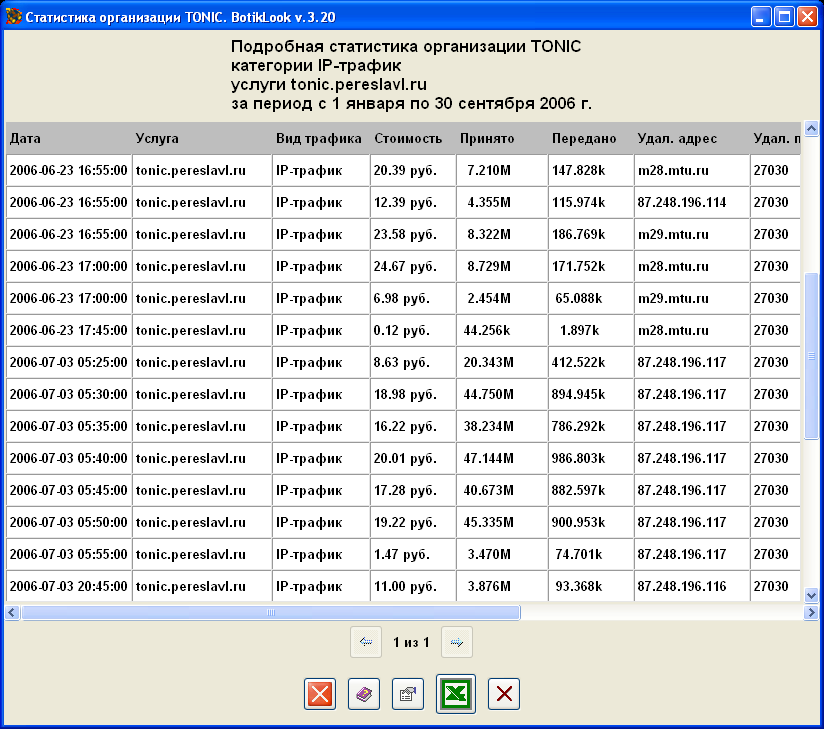Open the purple book icon button

click(x=364, y=694)
